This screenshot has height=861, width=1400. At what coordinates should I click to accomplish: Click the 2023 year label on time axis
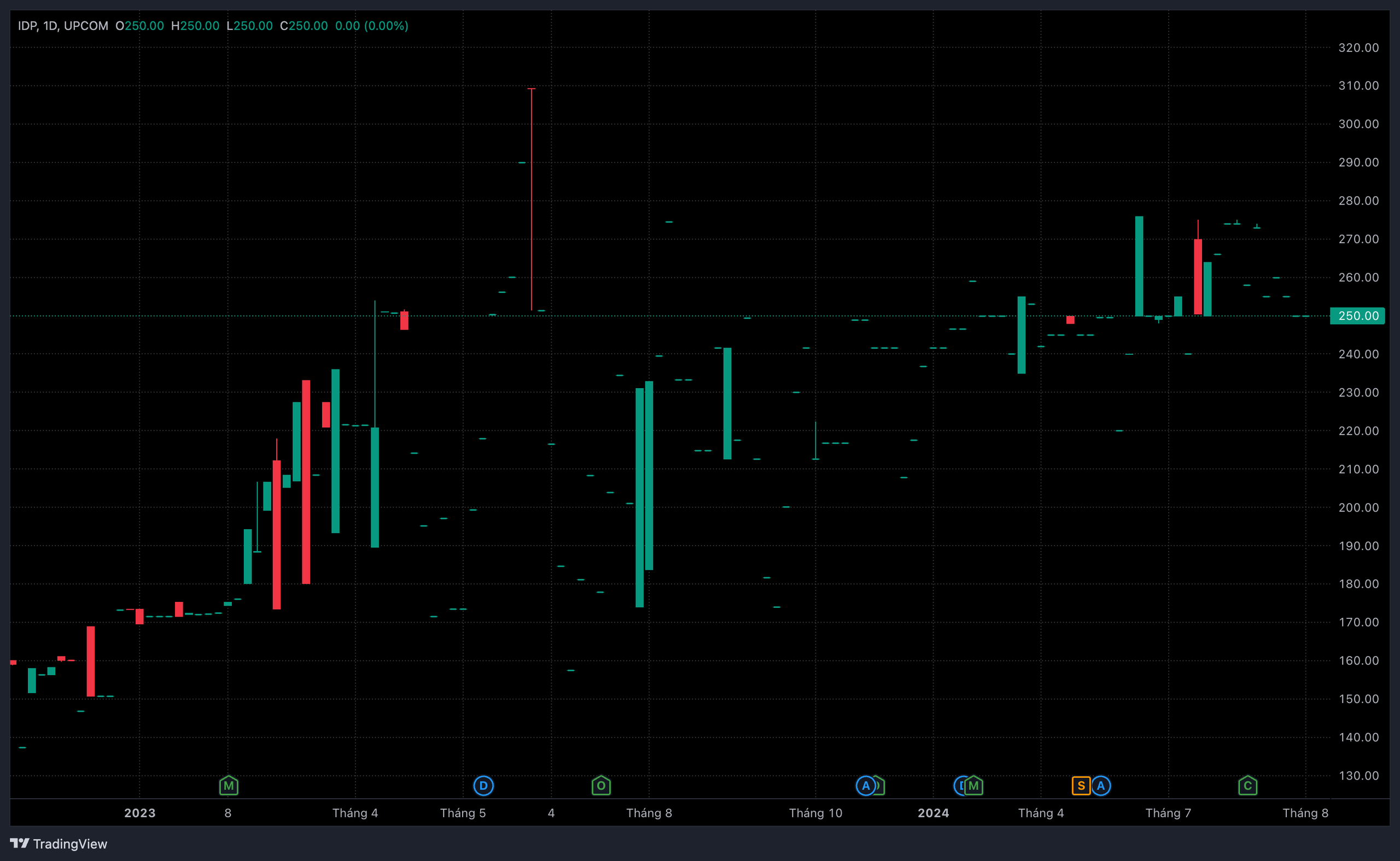[139, 813]
